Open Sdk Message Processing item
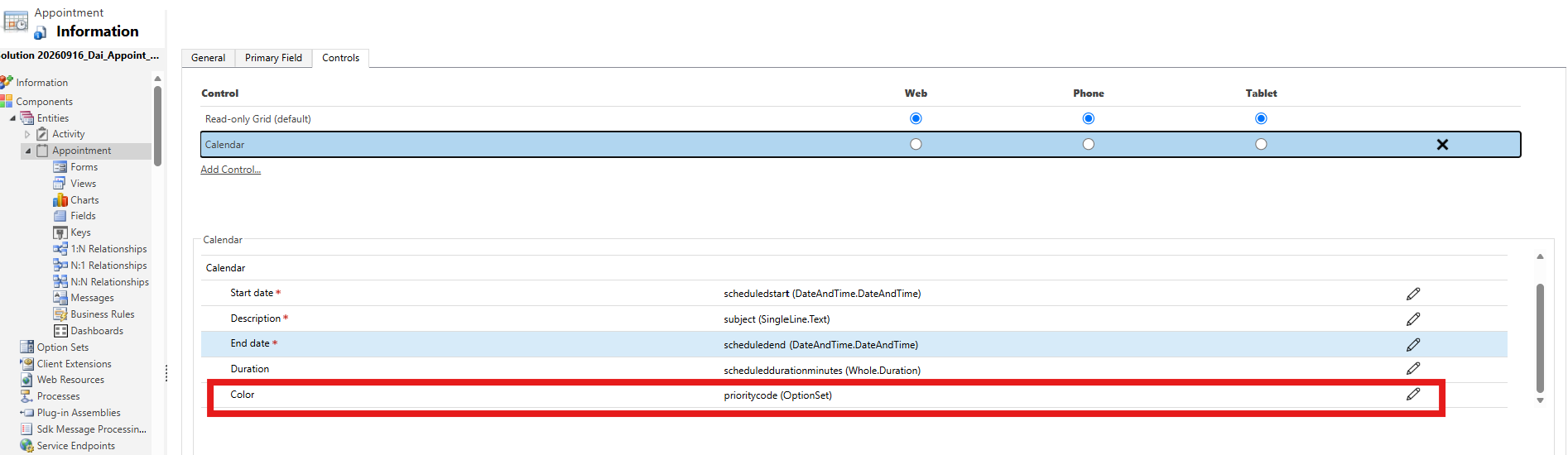The width and height of the screenshot is (1568, 455). tap(91, 429)
